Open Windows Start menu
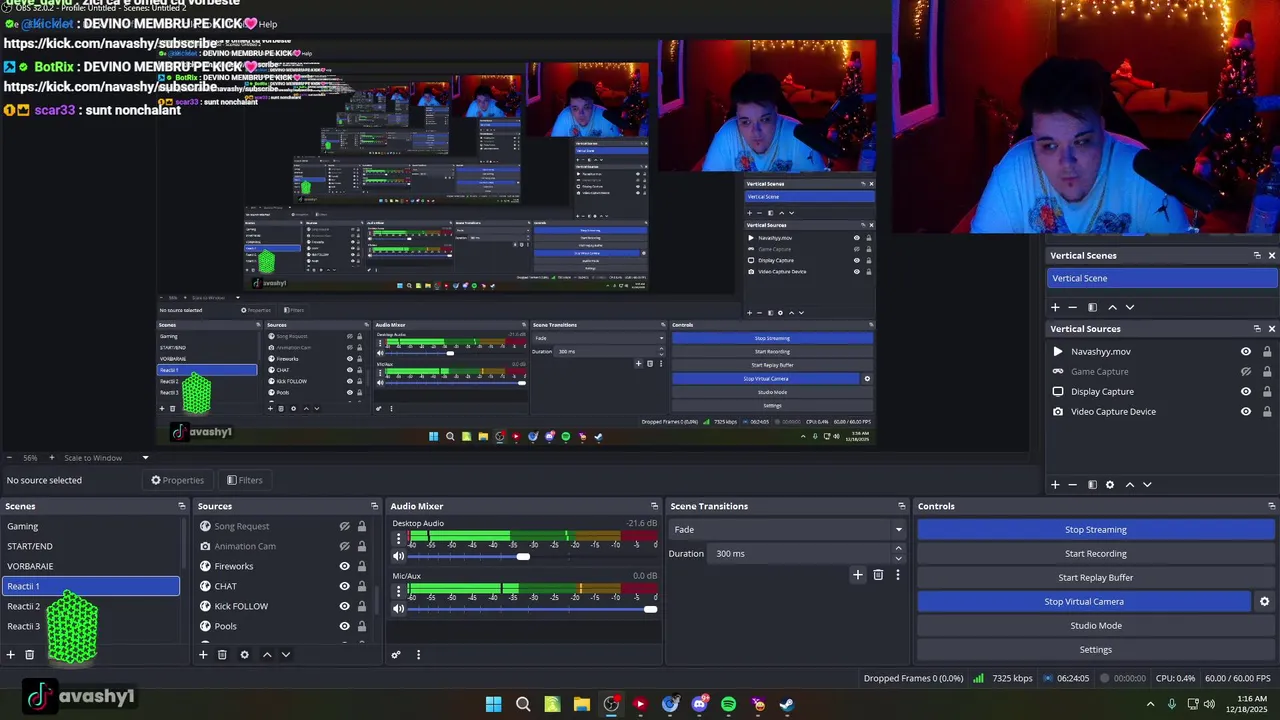The image size is (1280, 720). click(x=493, y=704)
